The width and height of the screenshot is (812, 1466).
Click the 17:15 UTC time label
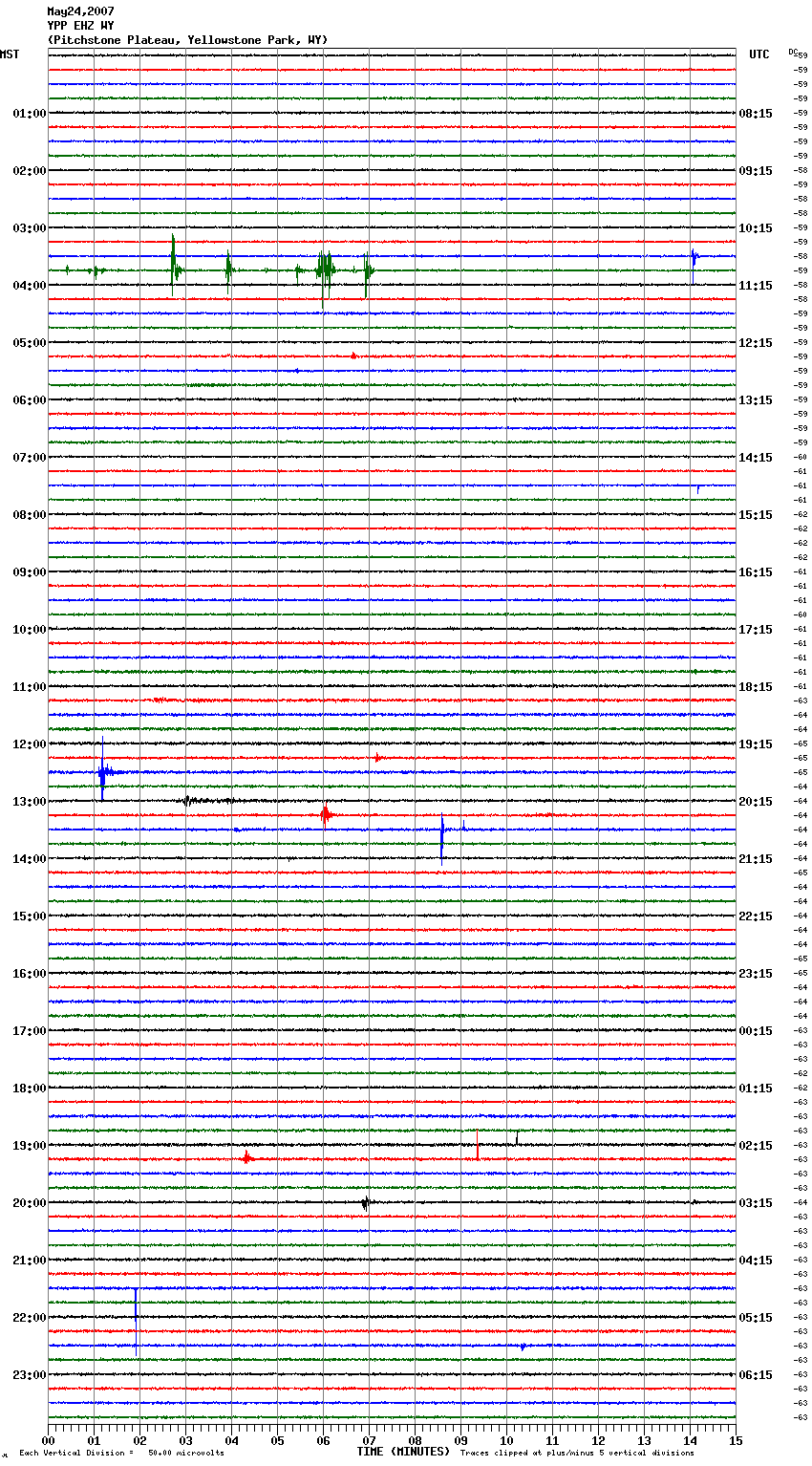[x=756, y=630]
